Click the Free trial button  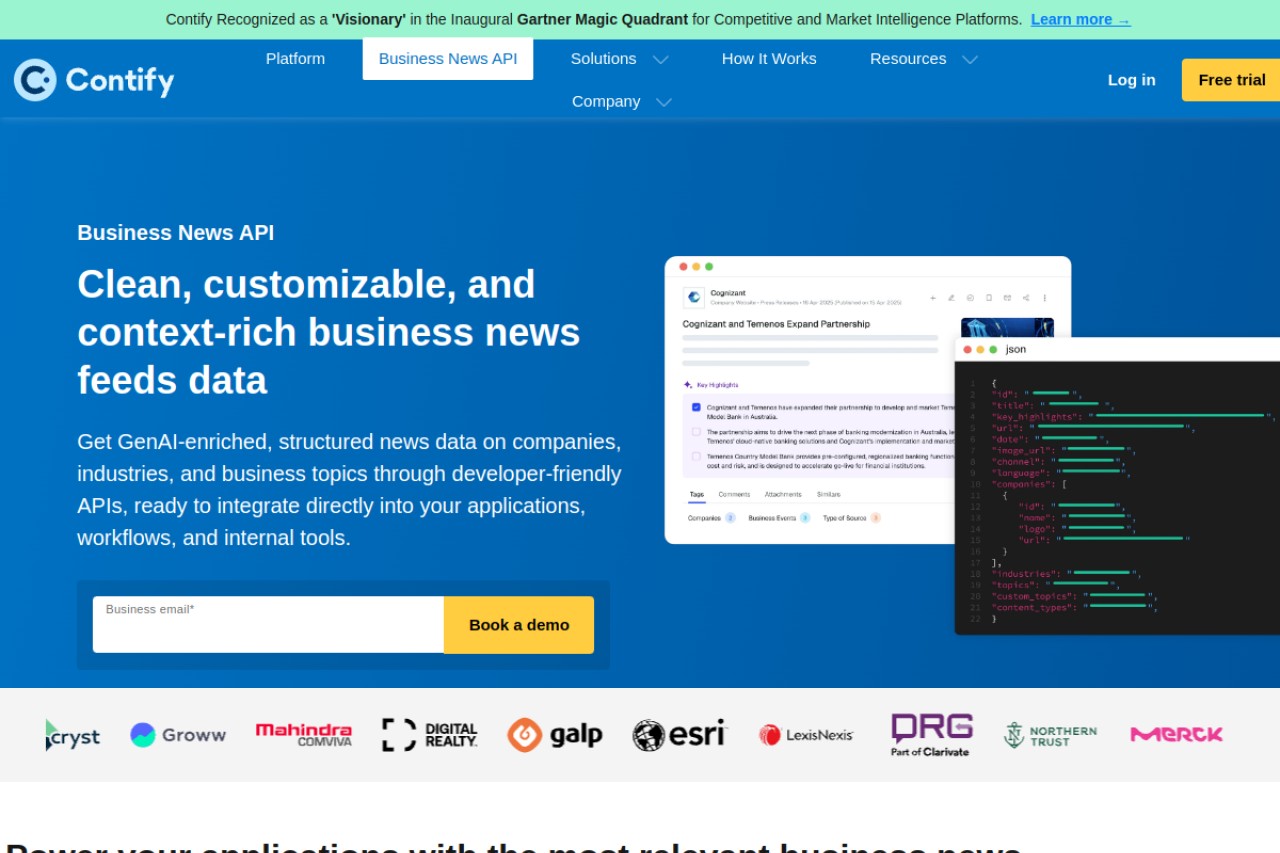click(x=1231, y=80)
